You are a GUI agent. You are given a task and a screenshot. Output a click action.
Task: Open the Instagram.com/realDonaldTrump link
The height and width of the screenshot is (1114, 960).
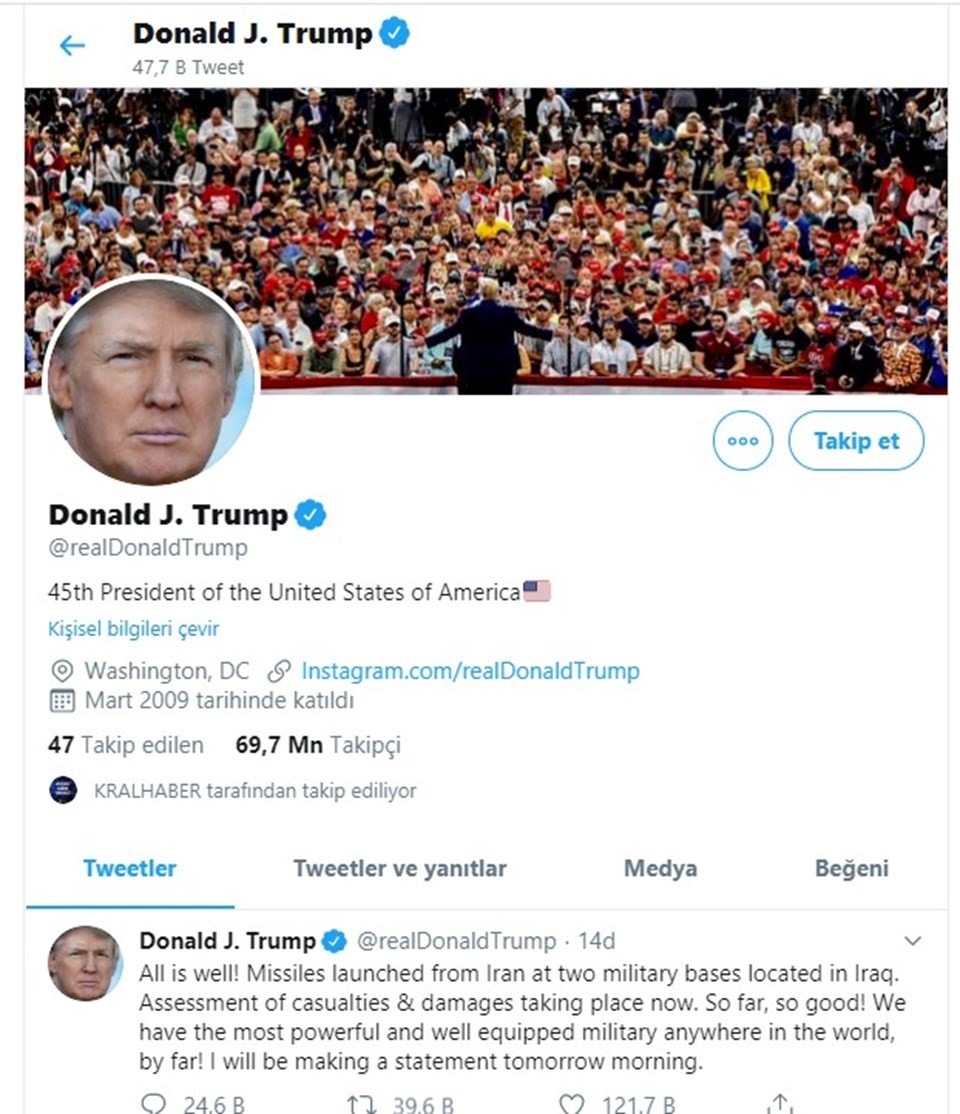coord(470,671)
